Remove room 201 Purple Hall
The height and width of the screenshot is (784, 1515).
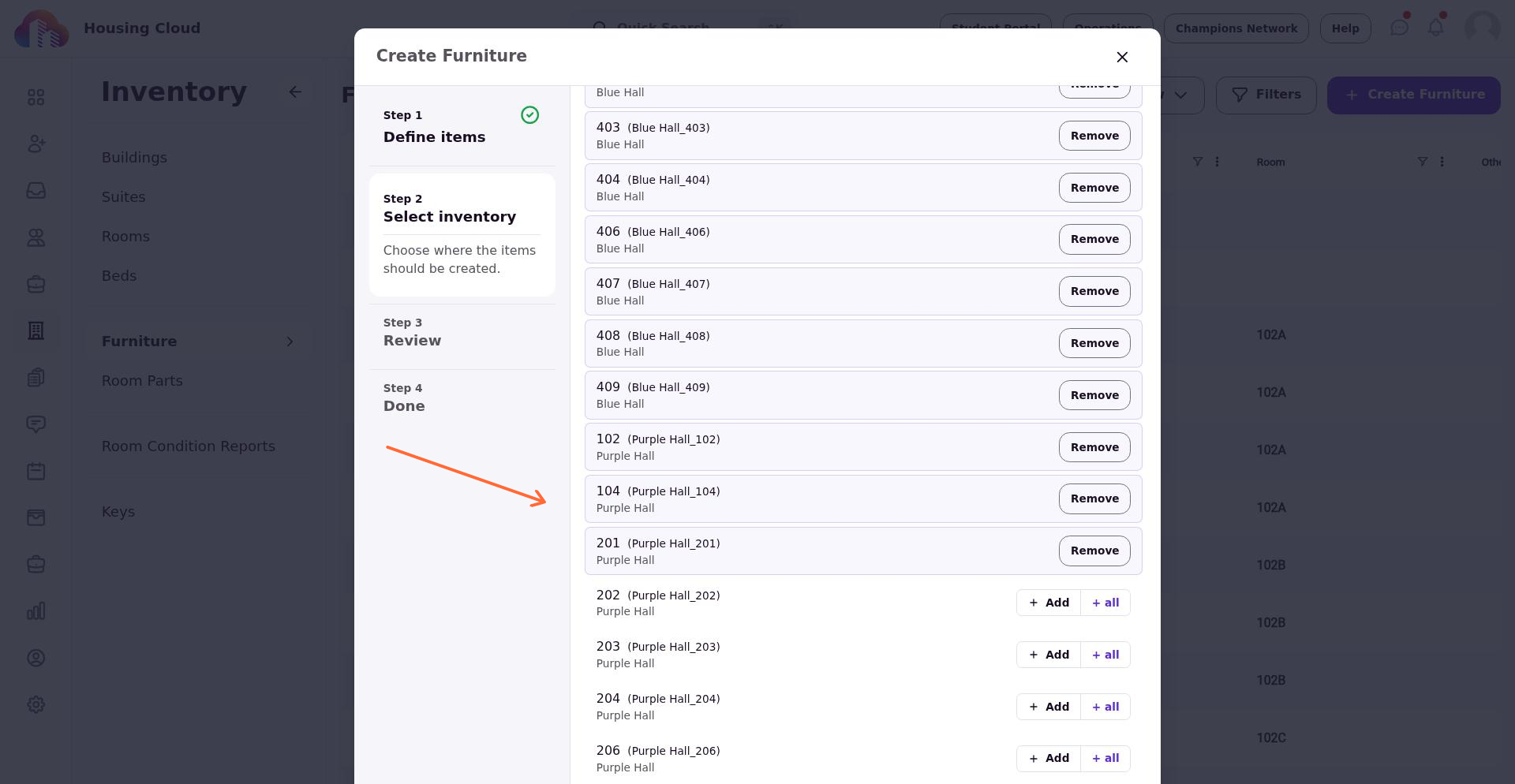pos(1094,551)
